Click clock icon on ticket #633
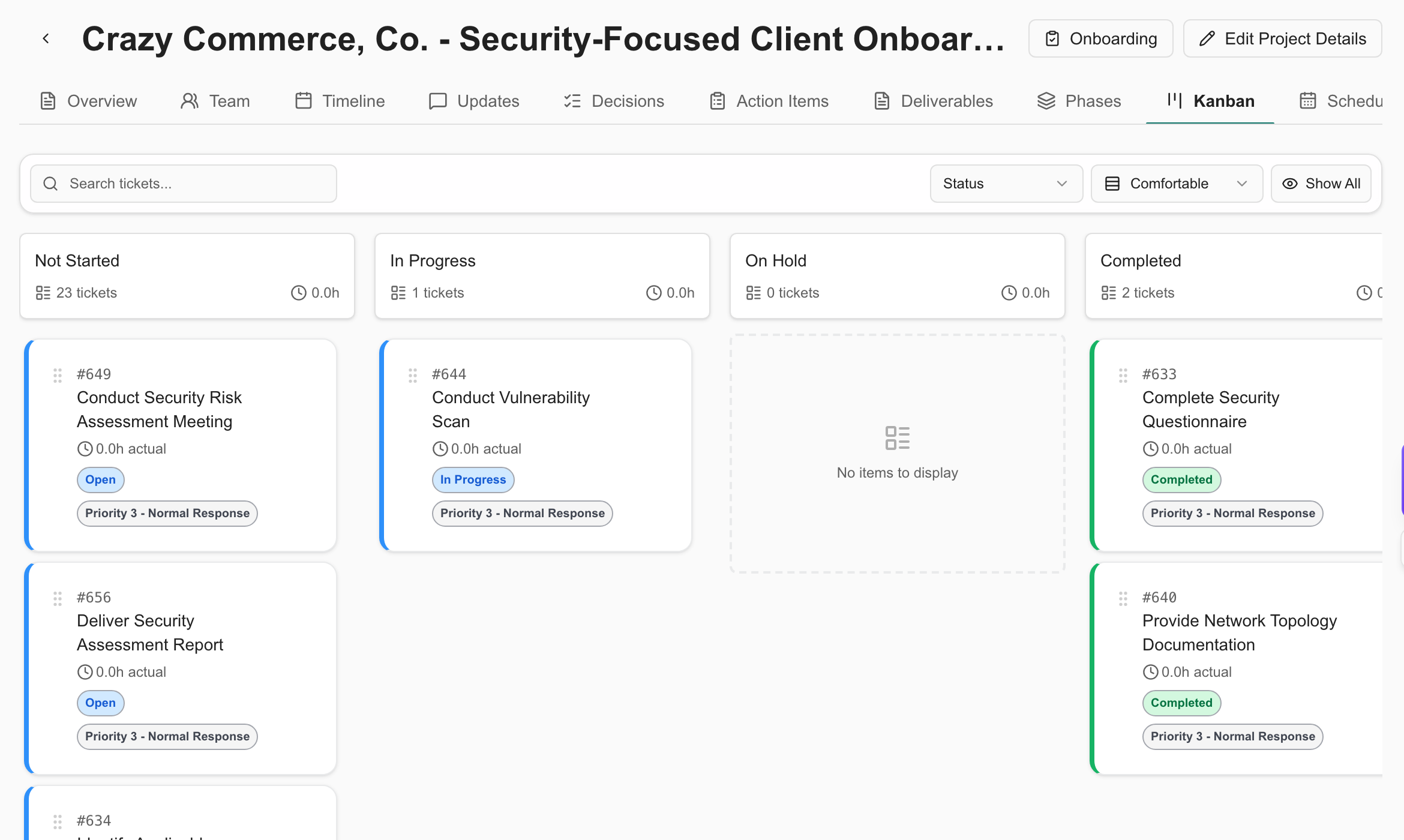The width and height of the screenshot is (1404, 840). (x=1151, y=449)
